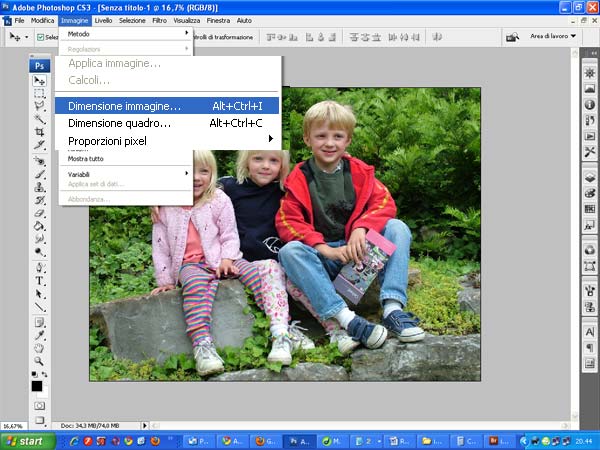Select the Line tool
The height and width of the screenshot is (450, 600).
[x=39, y=307]
